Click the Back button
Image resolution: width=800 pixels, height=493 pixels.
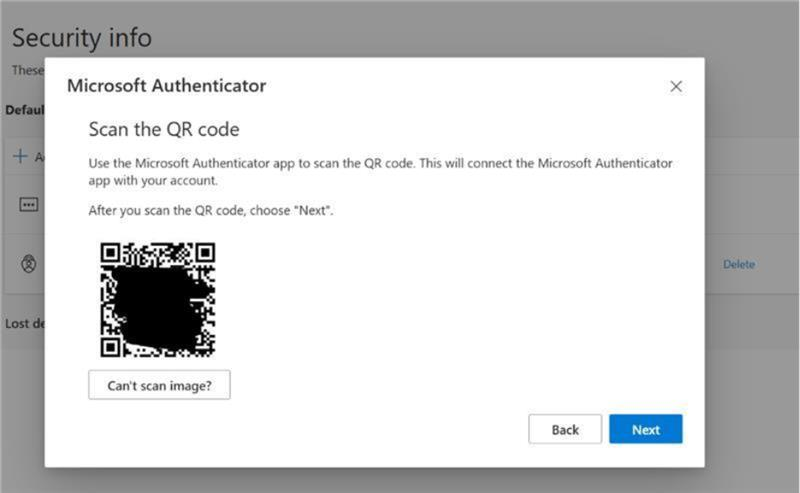click(x=565, y=429)
